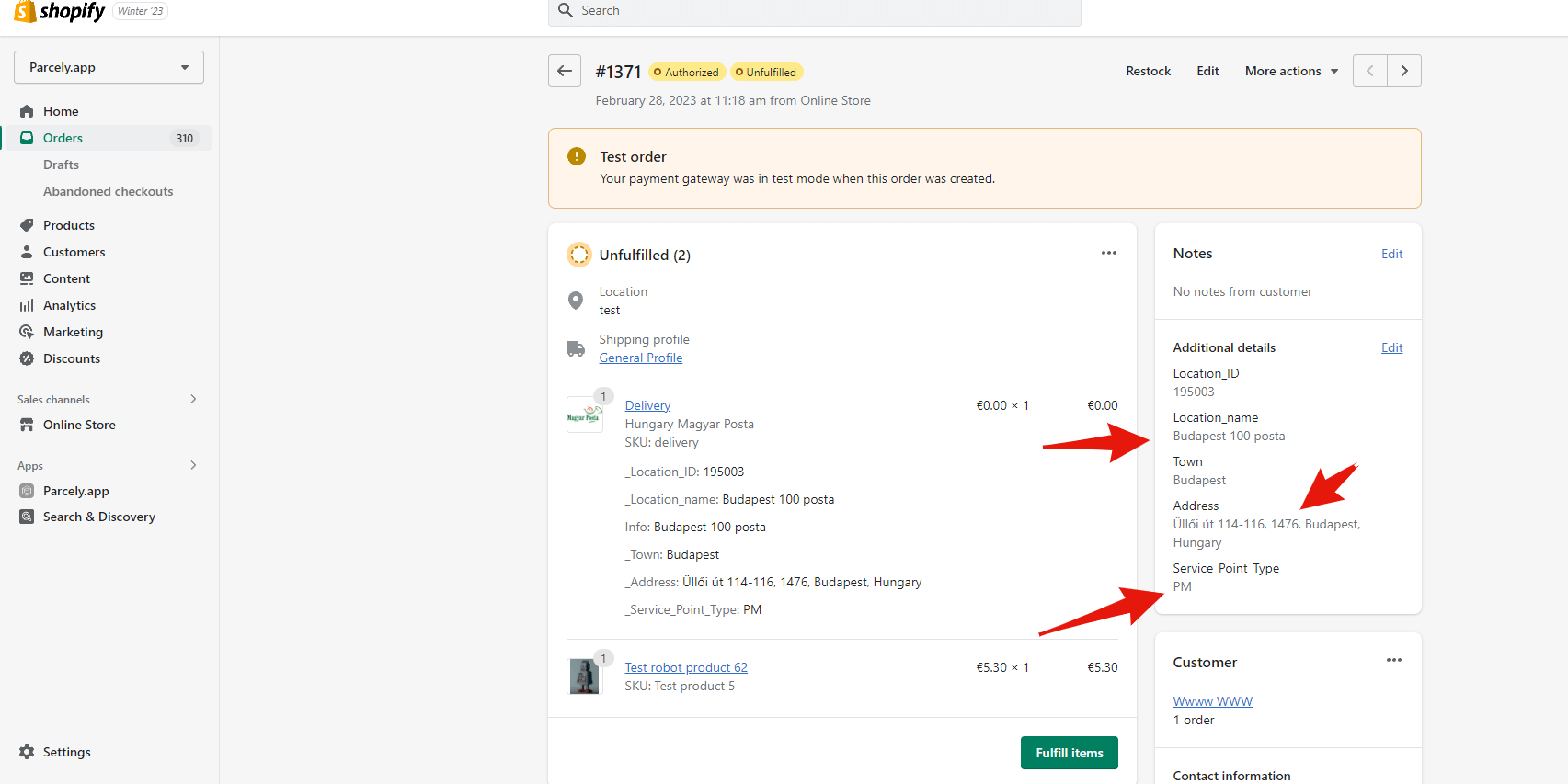The width and height of the screenshot is (1568, 784).
Task: Click the Marketing target icon
Action: tap(27, 332)
